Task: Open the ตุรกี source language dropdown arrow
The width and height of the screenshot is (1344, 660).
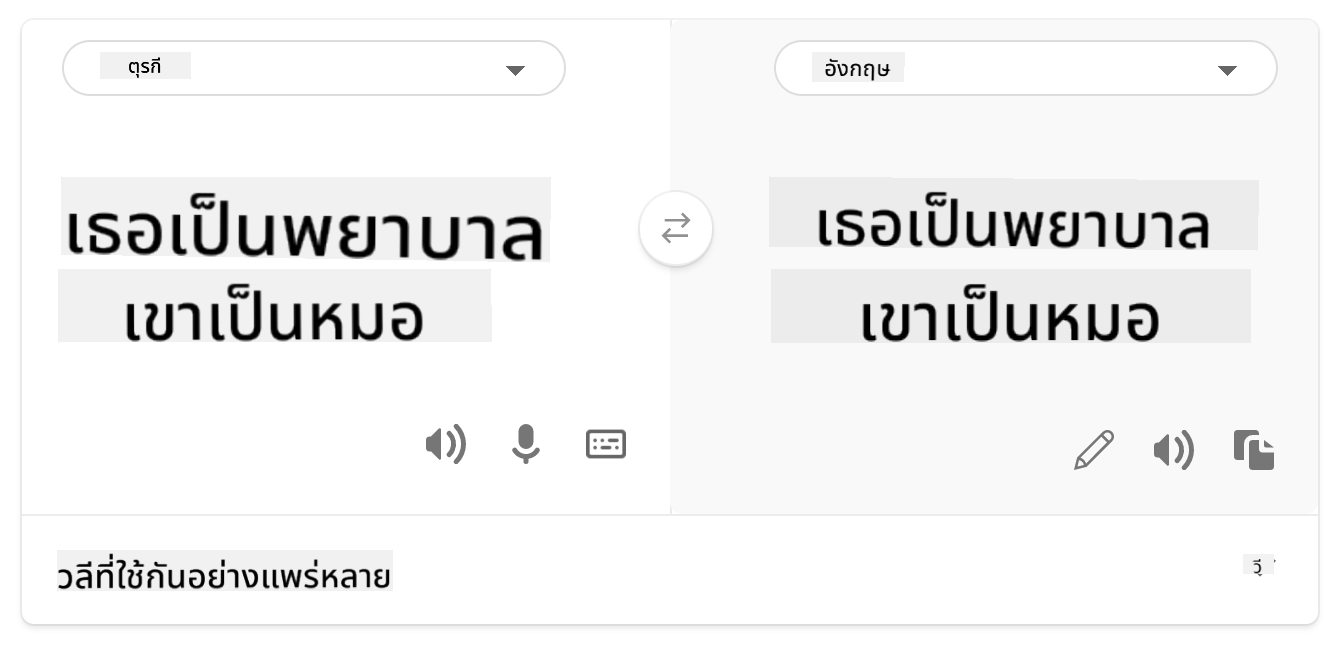Action: click(x=515, y=70)
